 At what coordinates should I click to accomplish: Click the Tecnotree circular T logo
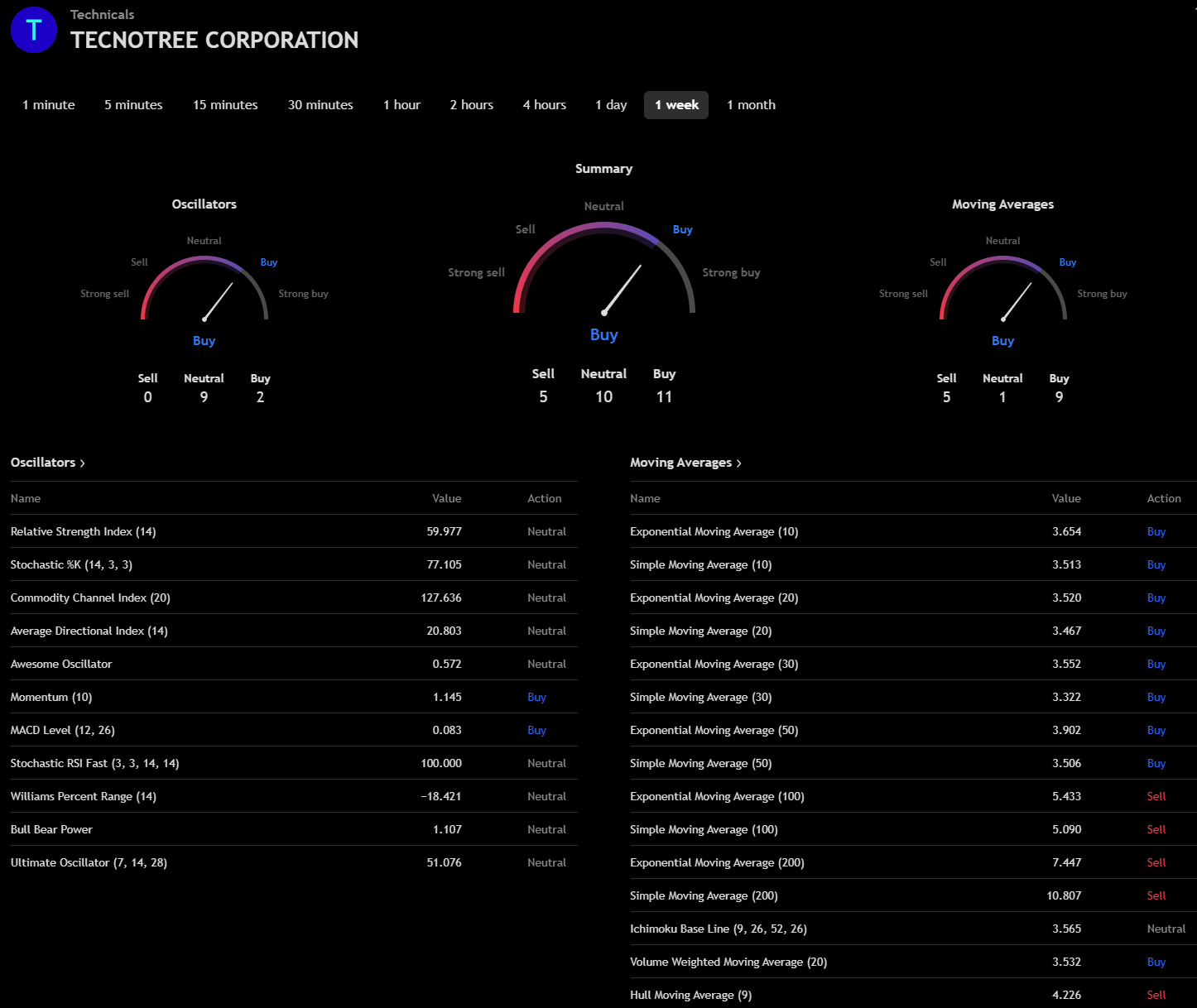(34, 30)
